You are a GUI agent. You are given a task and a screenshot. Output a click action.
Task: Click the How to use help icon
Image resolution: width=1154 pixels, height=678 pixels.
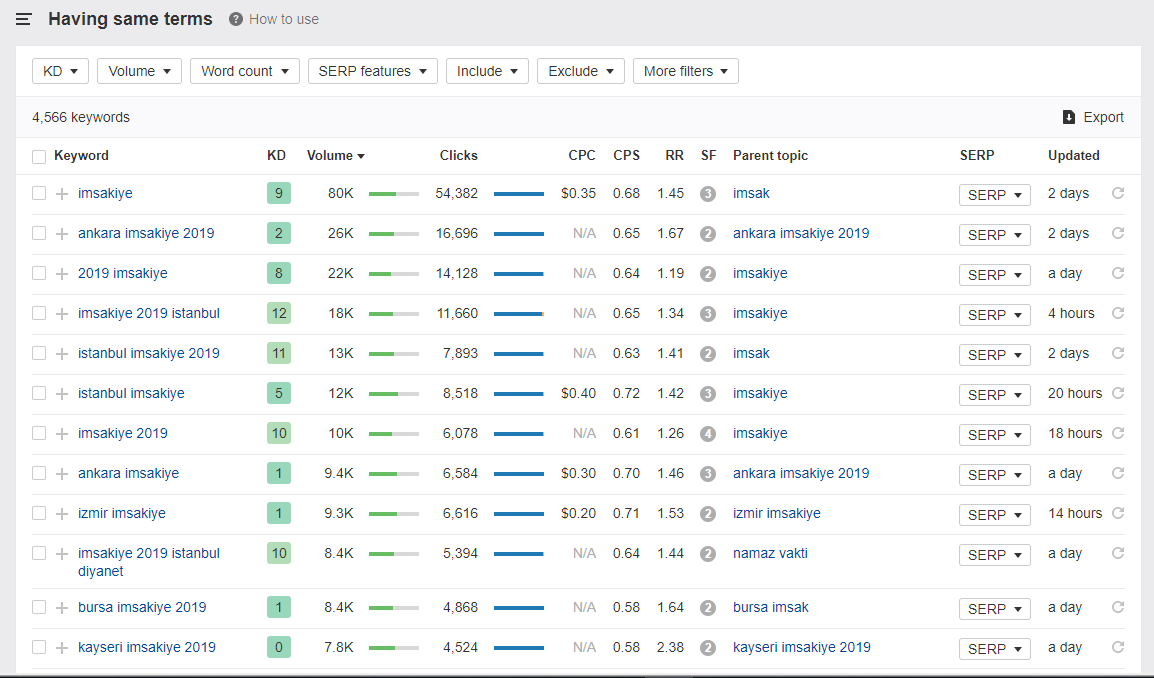click(x=236, y=19)
